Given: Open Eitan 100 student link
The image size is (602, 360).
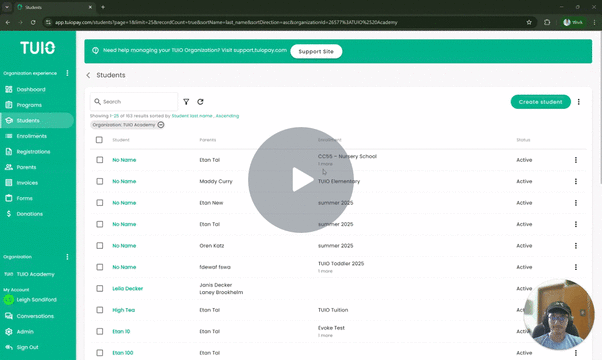Looking at the screenshot, I should (x=123, y=353).
